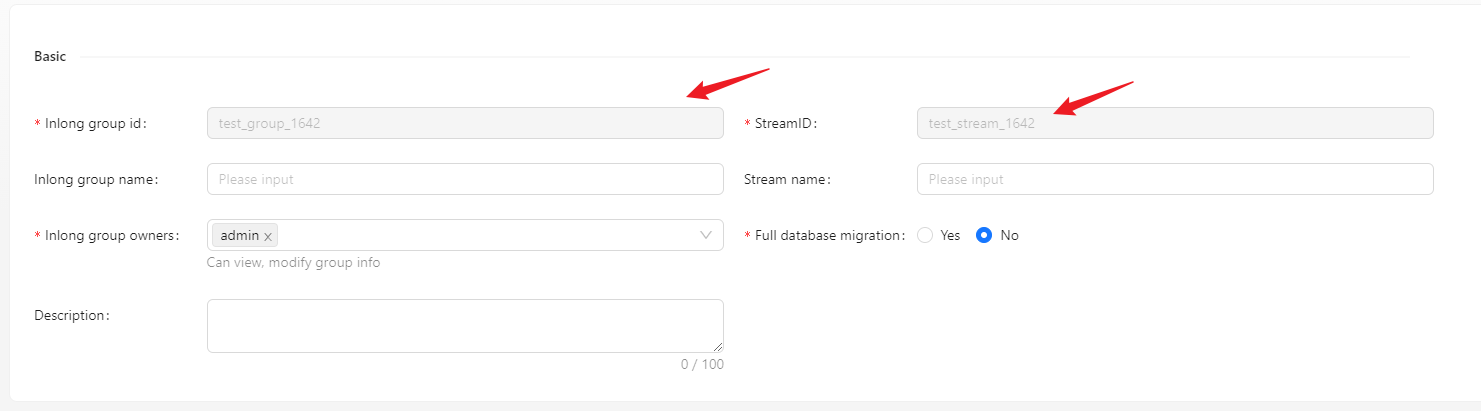Click the 0 / 100 character counter
The height and width of the screenshot is (411, 1481).
pyautogui.click(x=702, y=364)
